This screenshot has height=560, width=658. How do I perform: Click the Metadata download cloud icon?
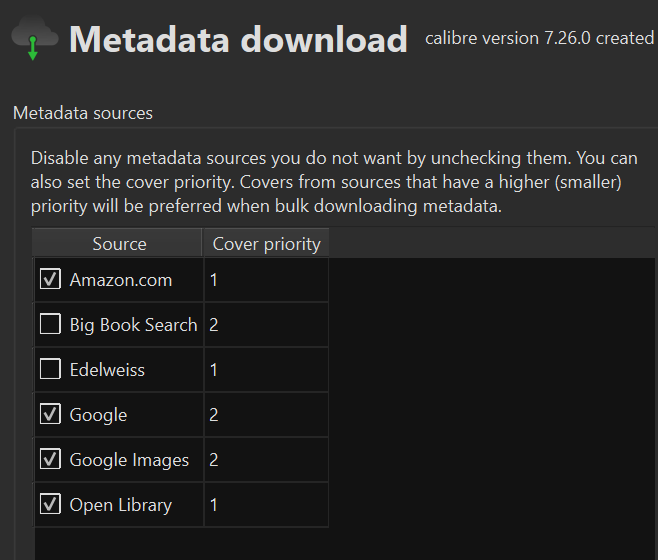[x=33, y=39]
